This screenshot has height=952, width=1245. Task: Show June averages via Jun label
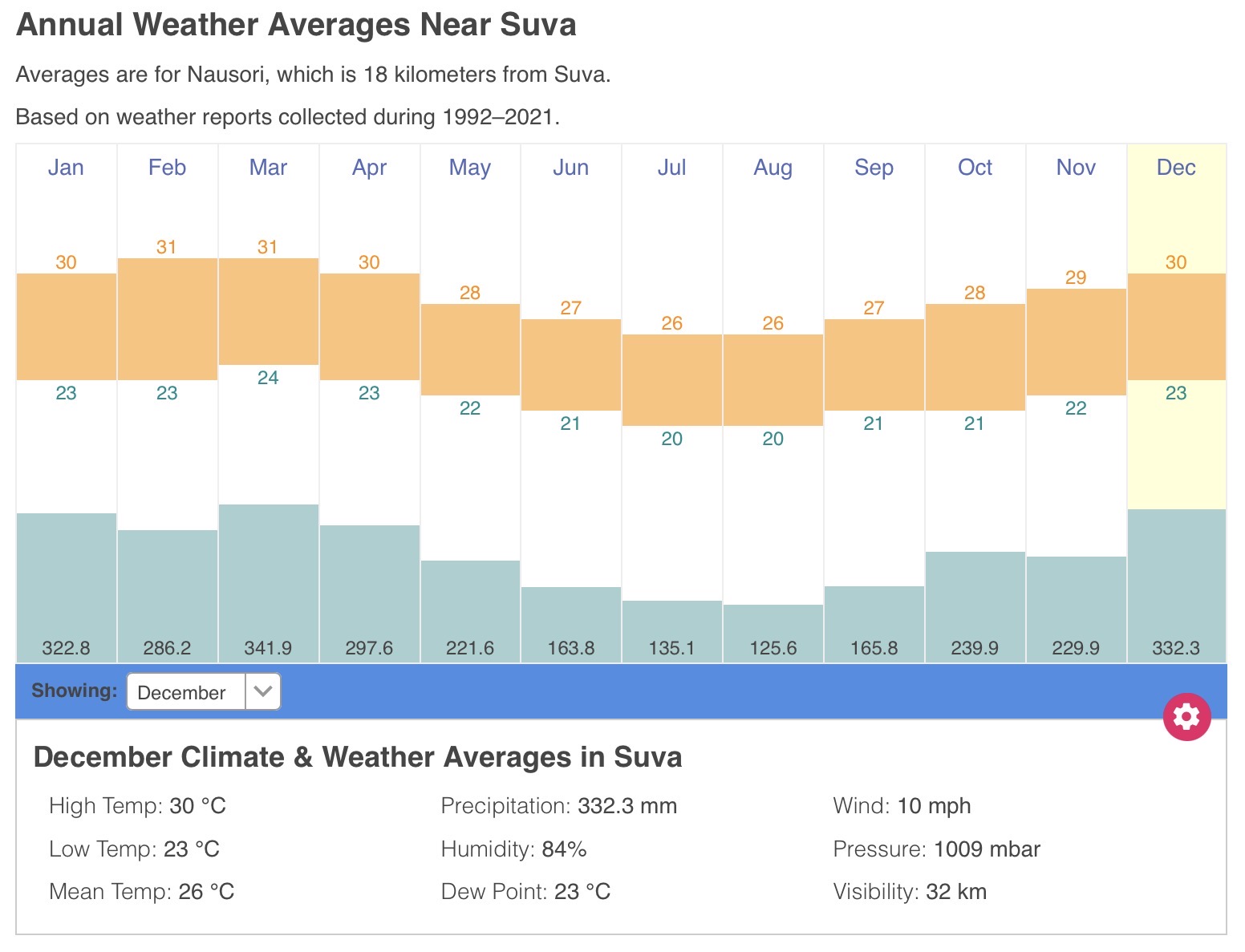[x=570, y=168]
